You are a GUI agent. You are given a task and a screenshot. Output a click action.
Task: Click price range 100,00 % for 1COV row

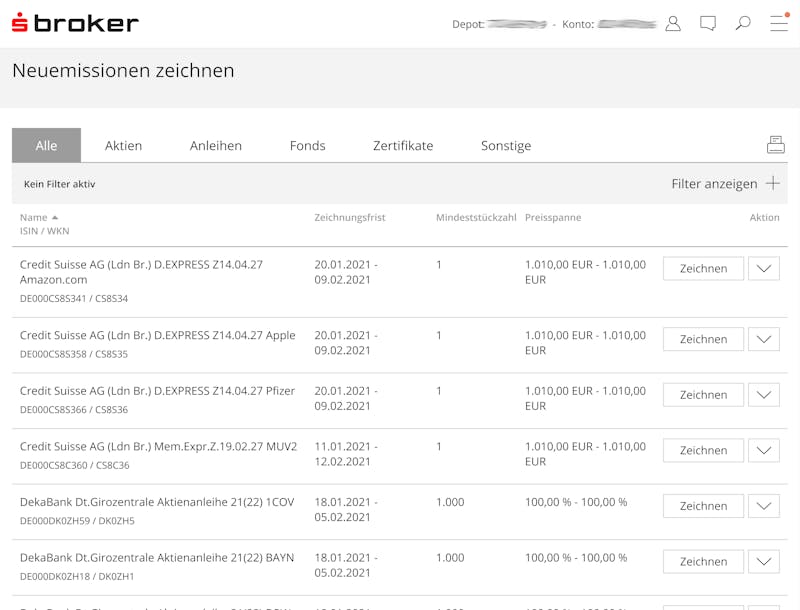point(576,502)
